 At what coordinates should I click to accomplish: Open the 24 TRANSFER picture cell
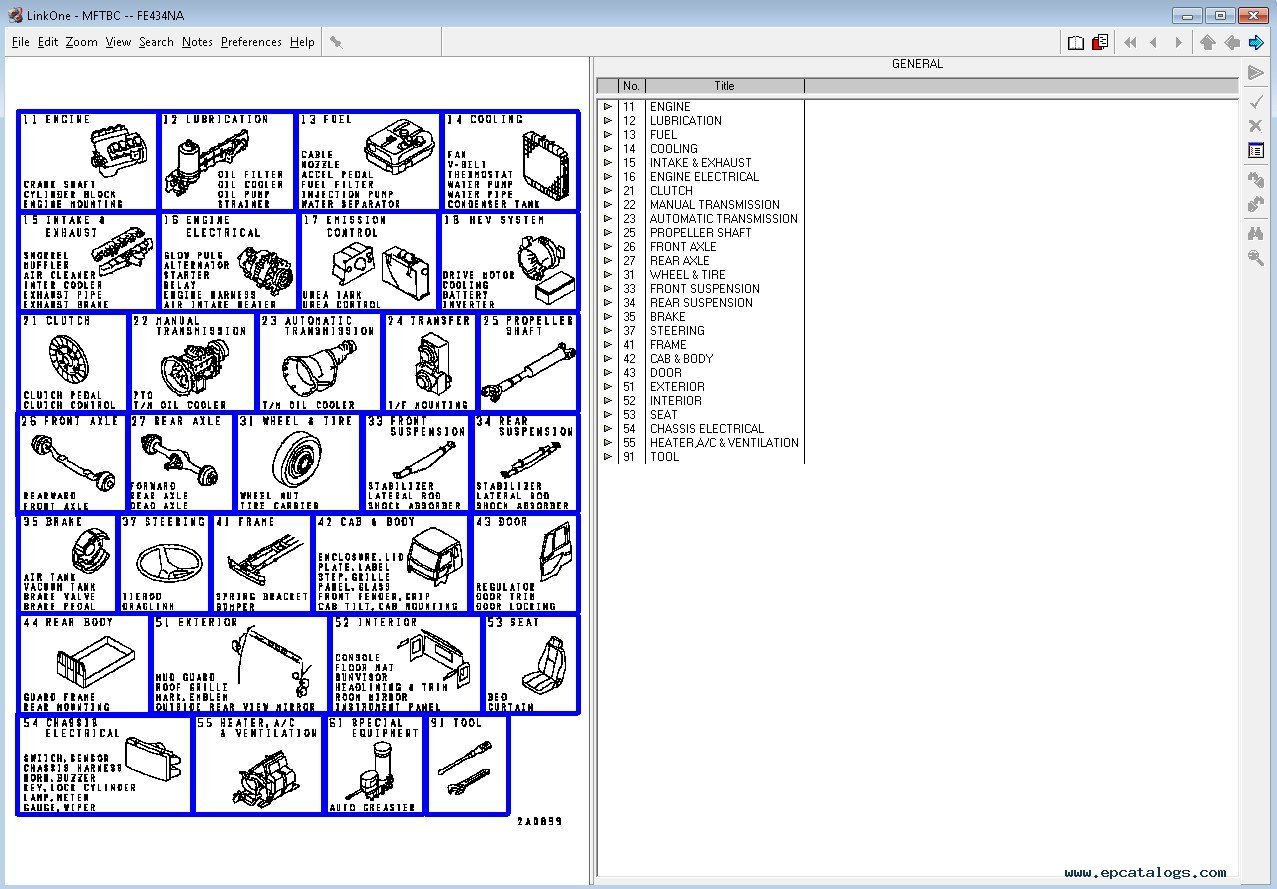[430, 362]
